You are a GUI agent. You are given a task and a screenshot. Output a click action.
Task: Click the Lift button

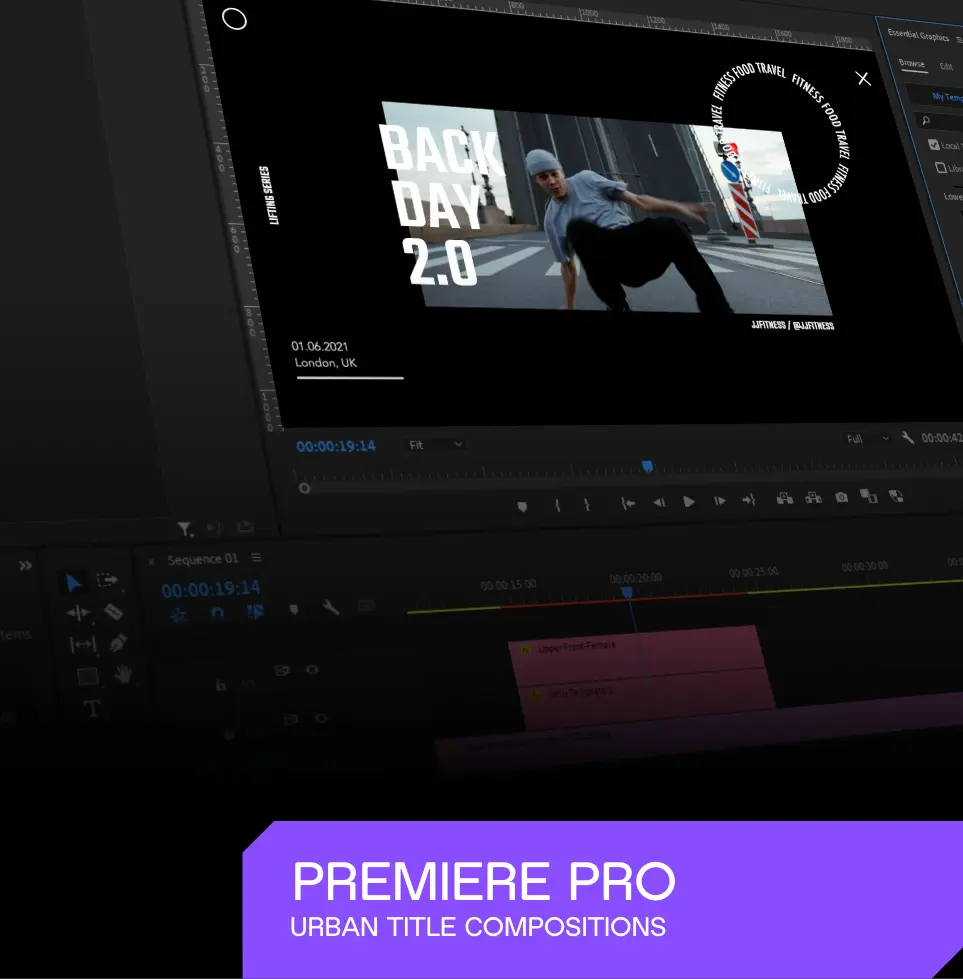pyautogui.click(x=784, y=498)
